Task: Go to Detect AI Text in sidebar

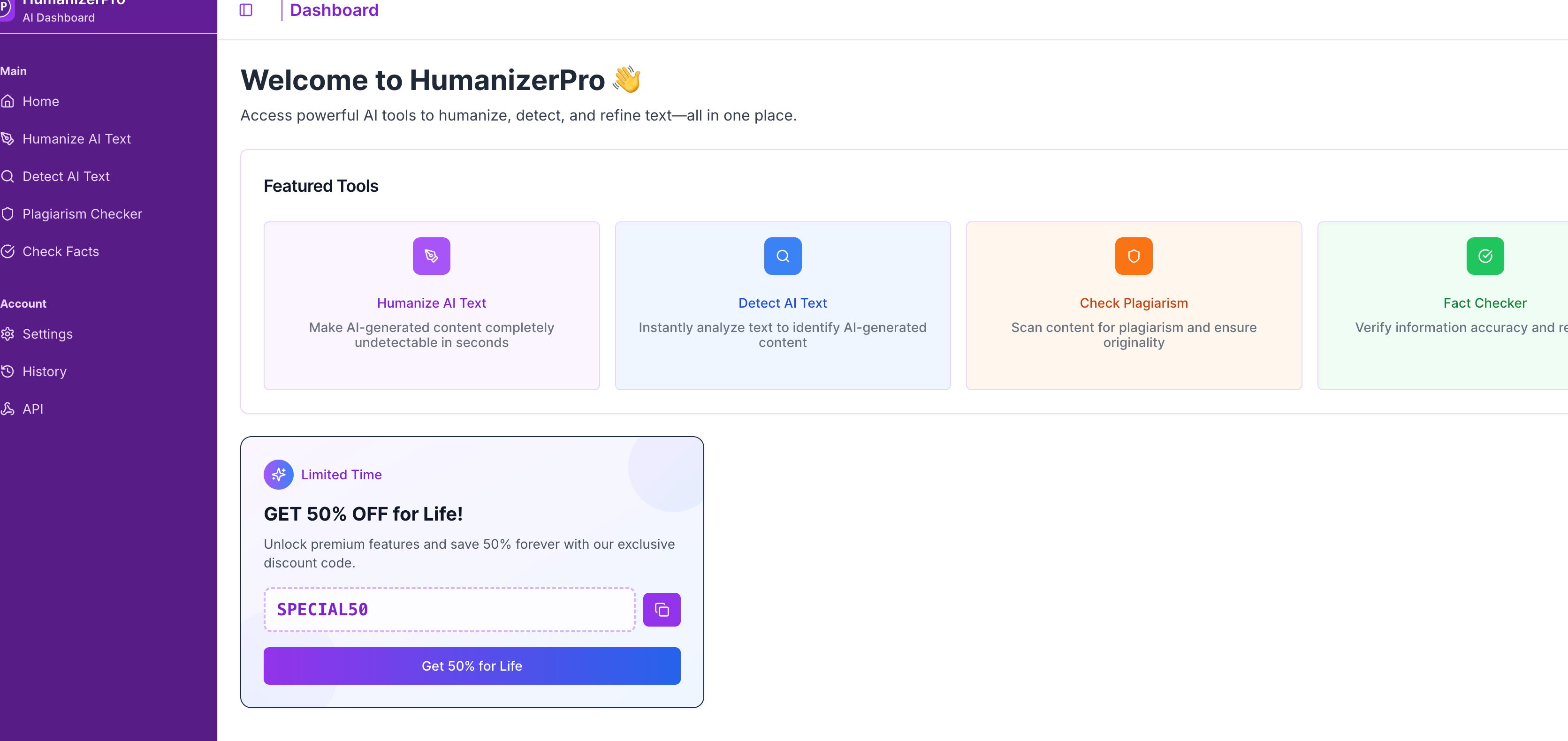Action: (66, 177)
